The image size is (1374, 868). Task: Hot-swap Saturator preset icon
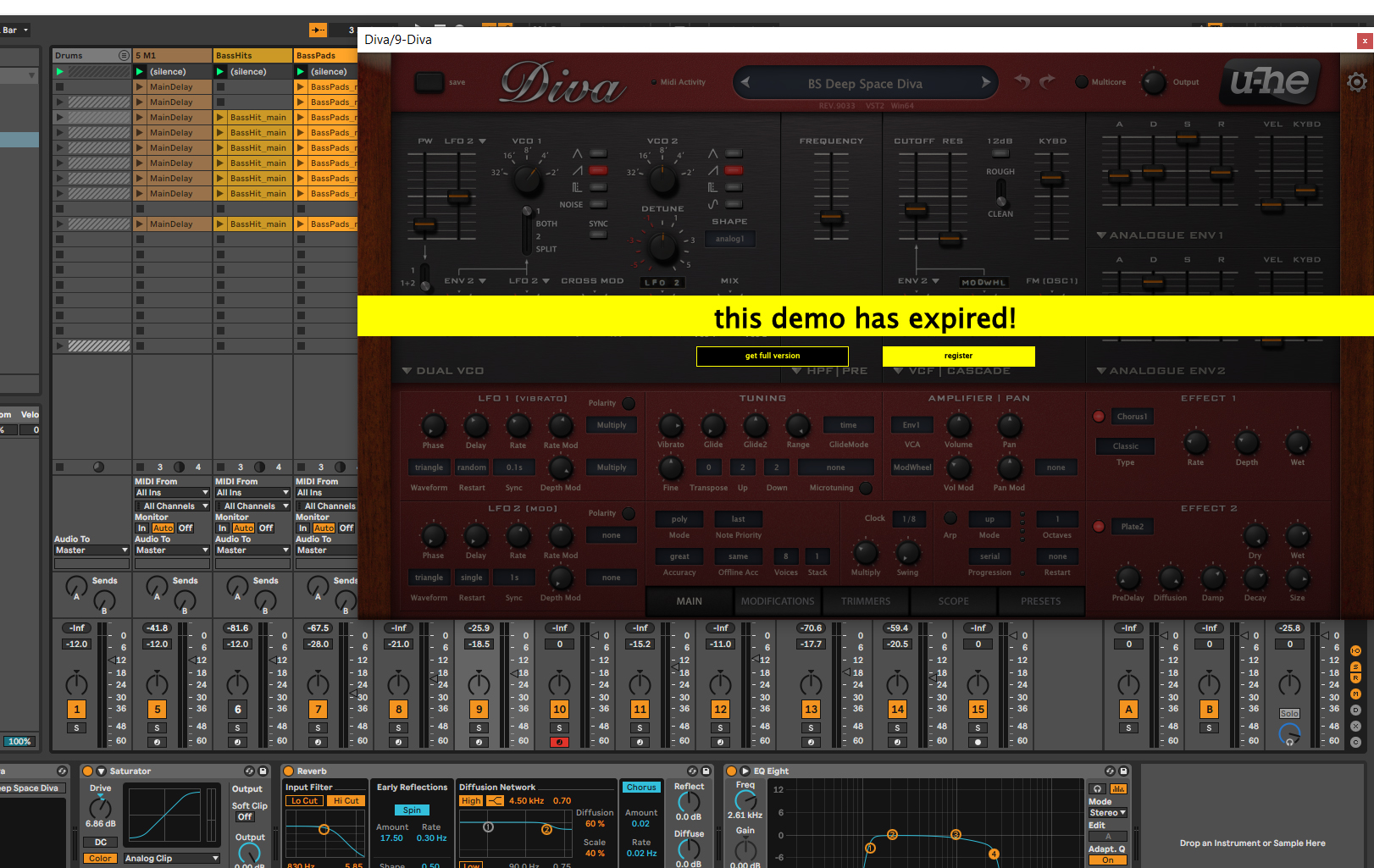pos(249,771)
